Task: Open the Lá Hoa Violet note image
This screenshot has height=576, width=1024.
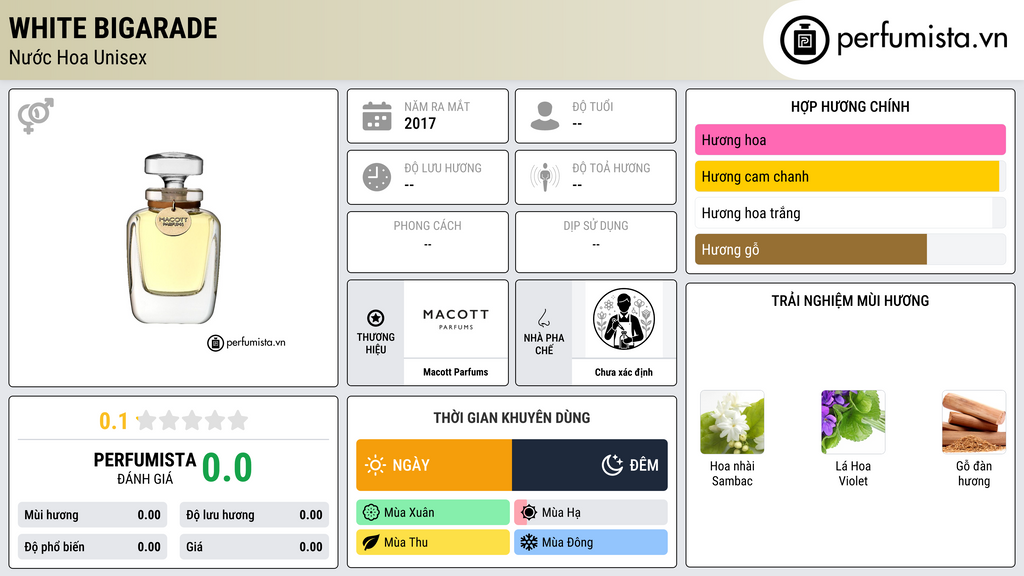Action: point(853,422)
